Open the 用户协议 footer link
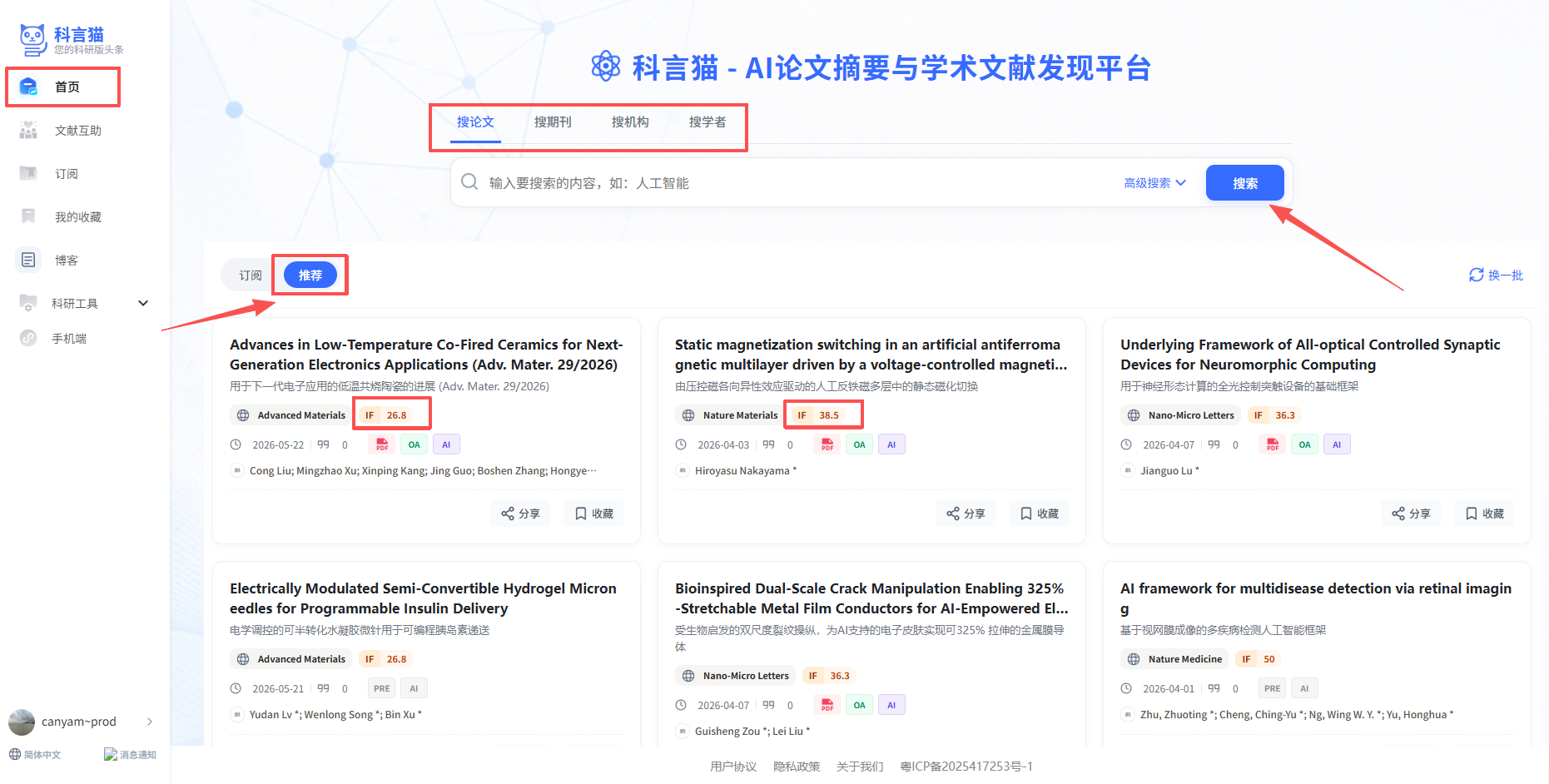The height and width of the screenshot is (784, 1549). [x=733, y=767]
